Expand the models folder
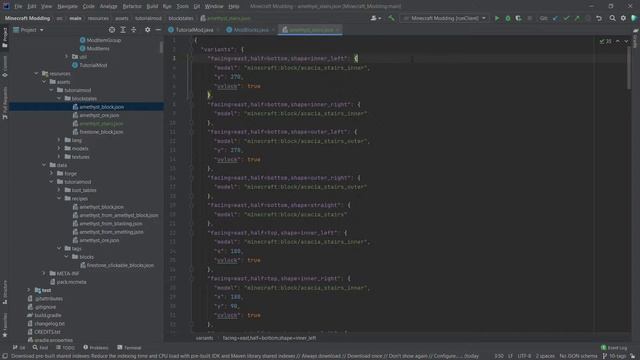 click(59, 148)
